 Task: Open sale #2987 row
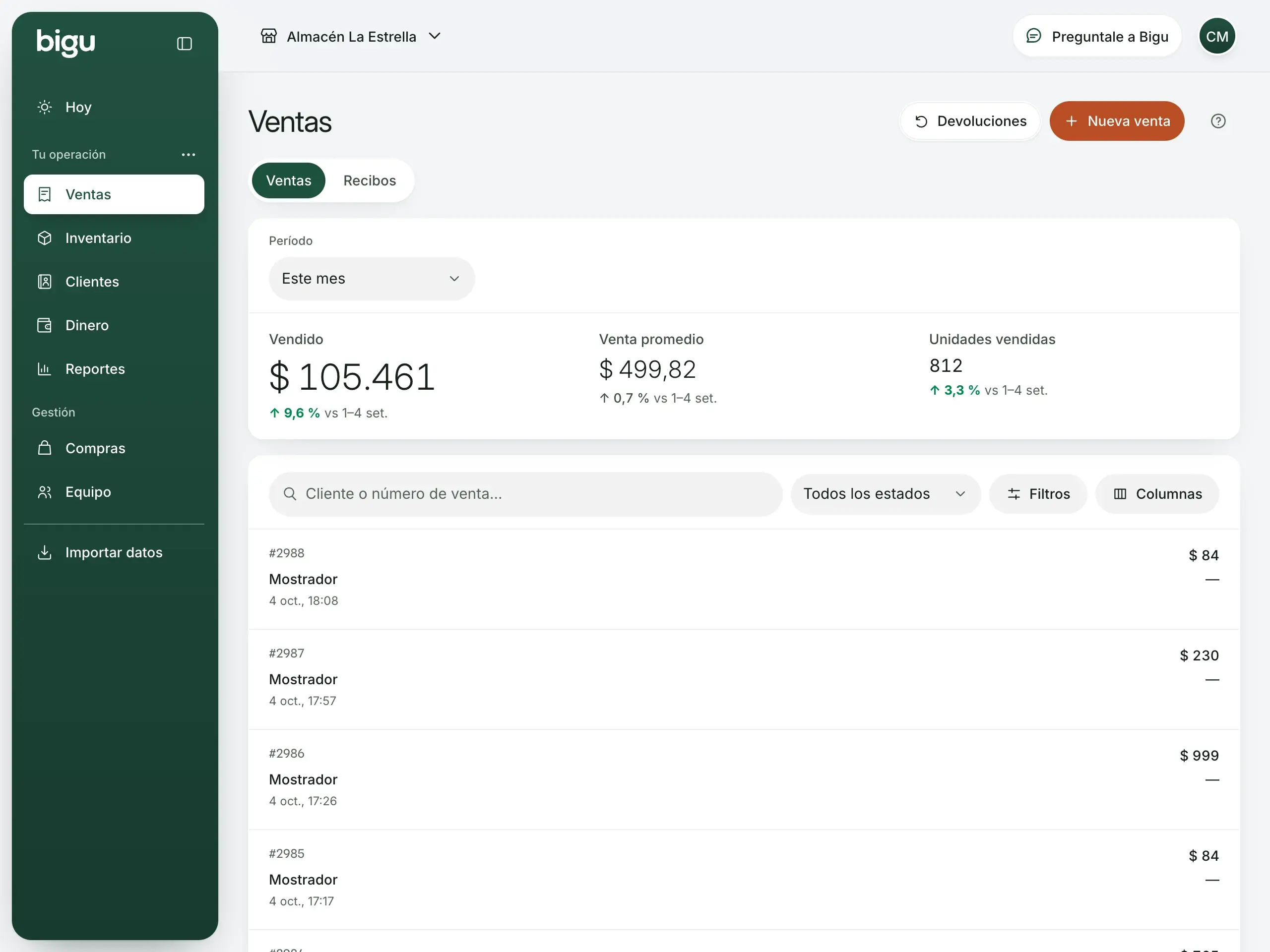(744, 679)
